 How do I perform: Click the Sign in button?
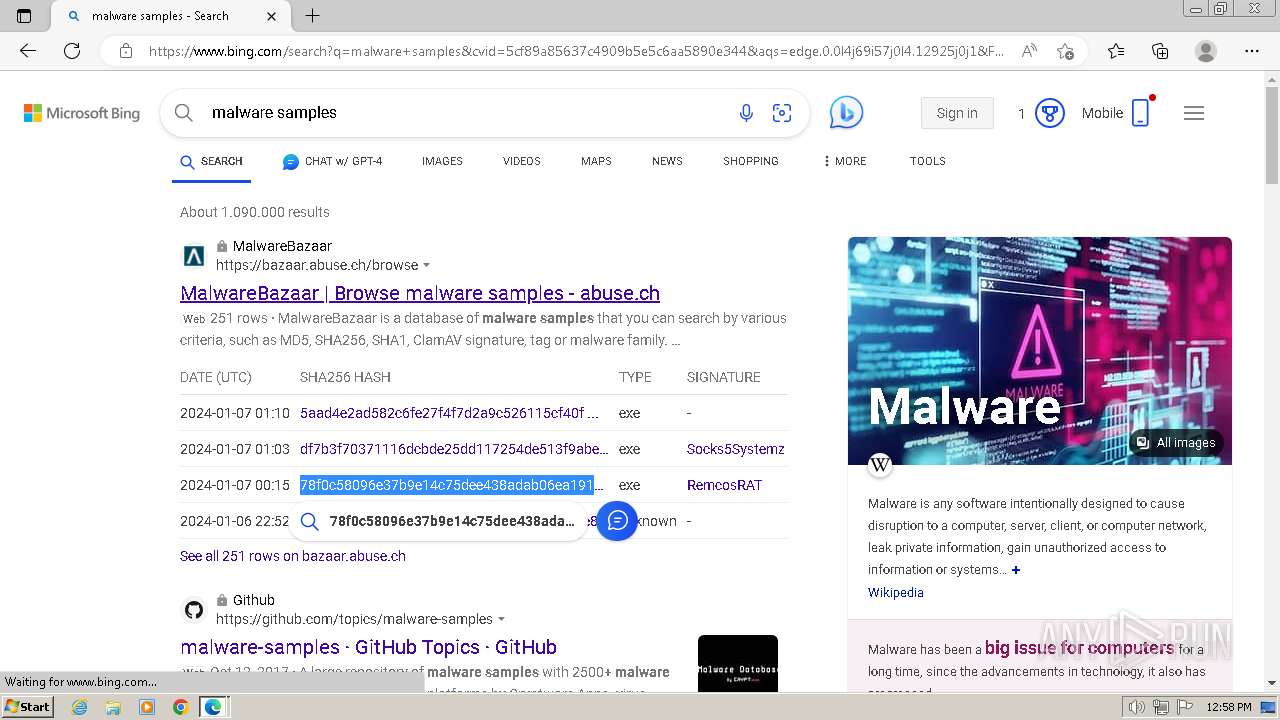(x=957, y=113)
